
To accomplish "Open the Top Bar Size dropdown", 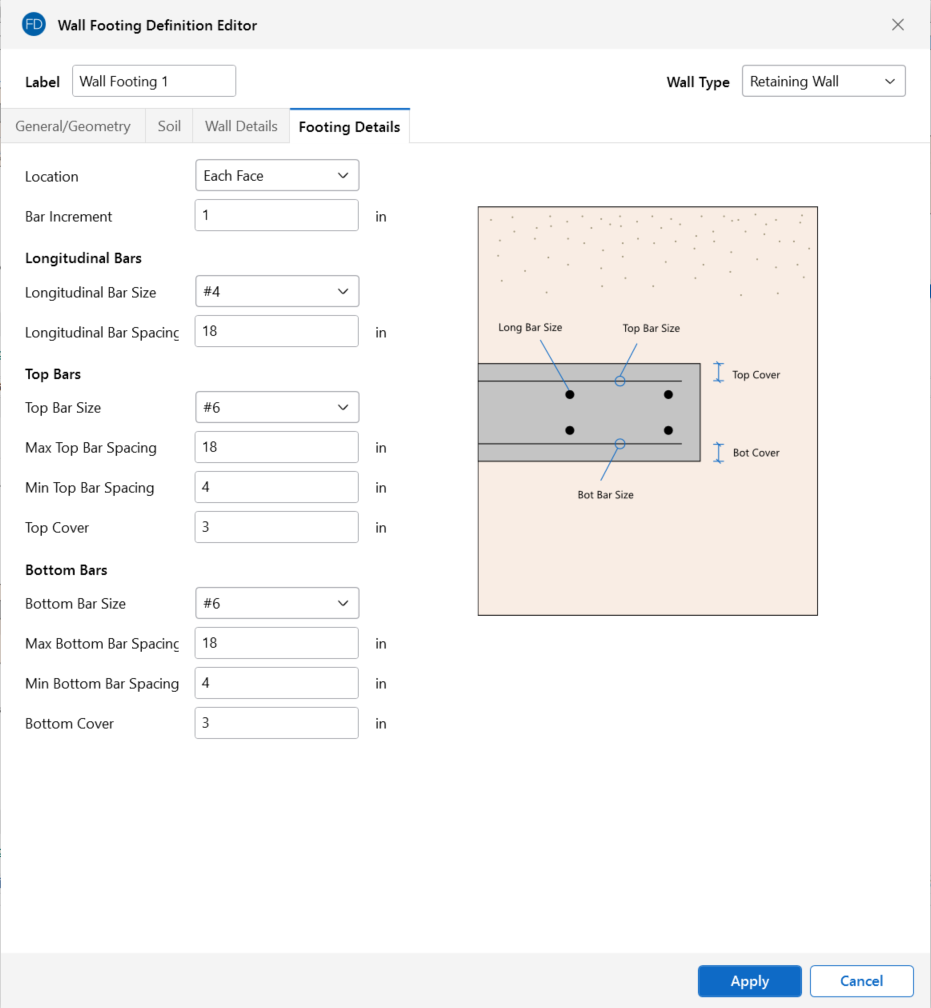I will 276,408.
